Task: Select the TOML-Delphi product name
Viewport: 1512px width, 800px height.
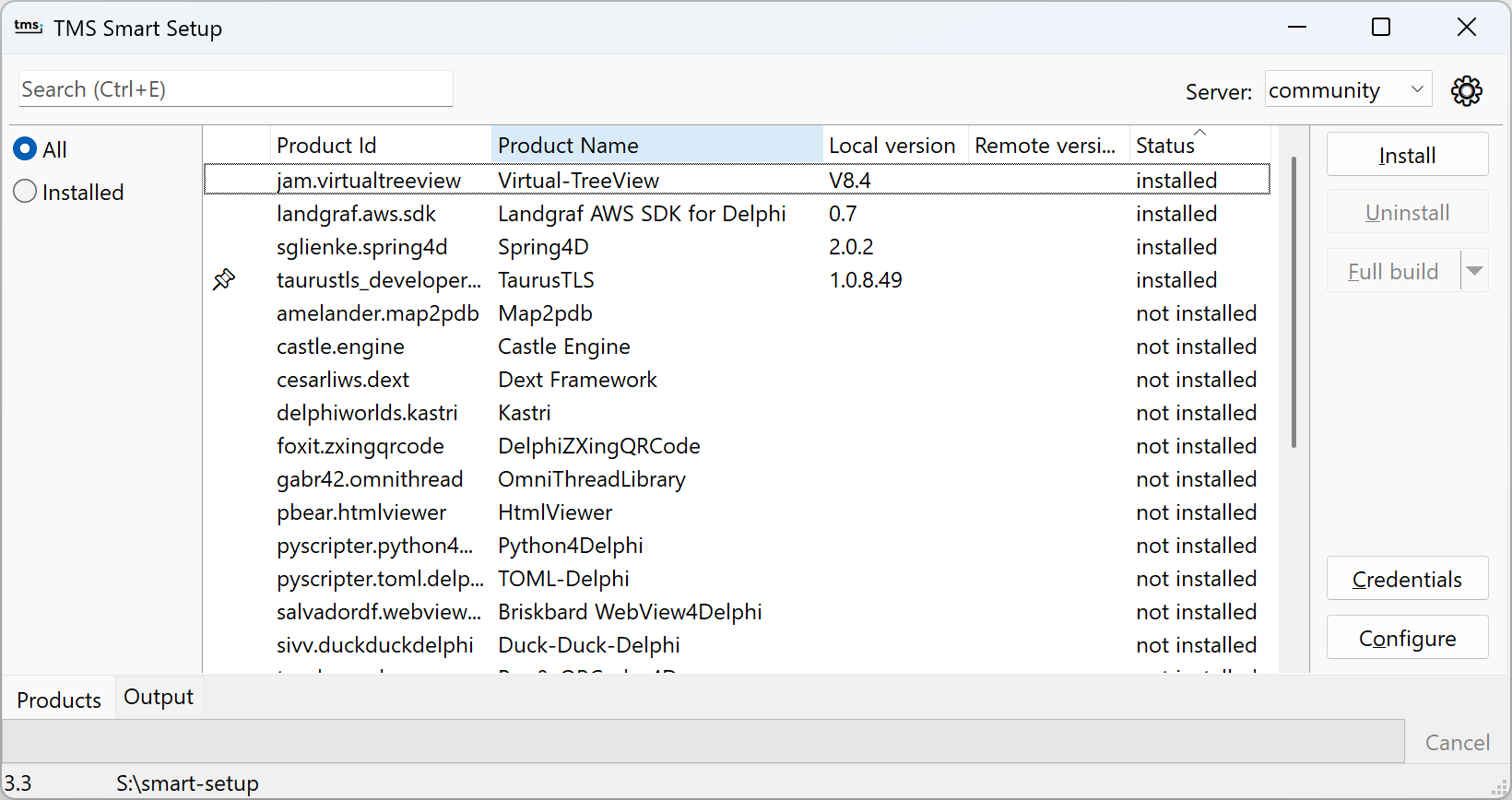Action: pos(563,578)
